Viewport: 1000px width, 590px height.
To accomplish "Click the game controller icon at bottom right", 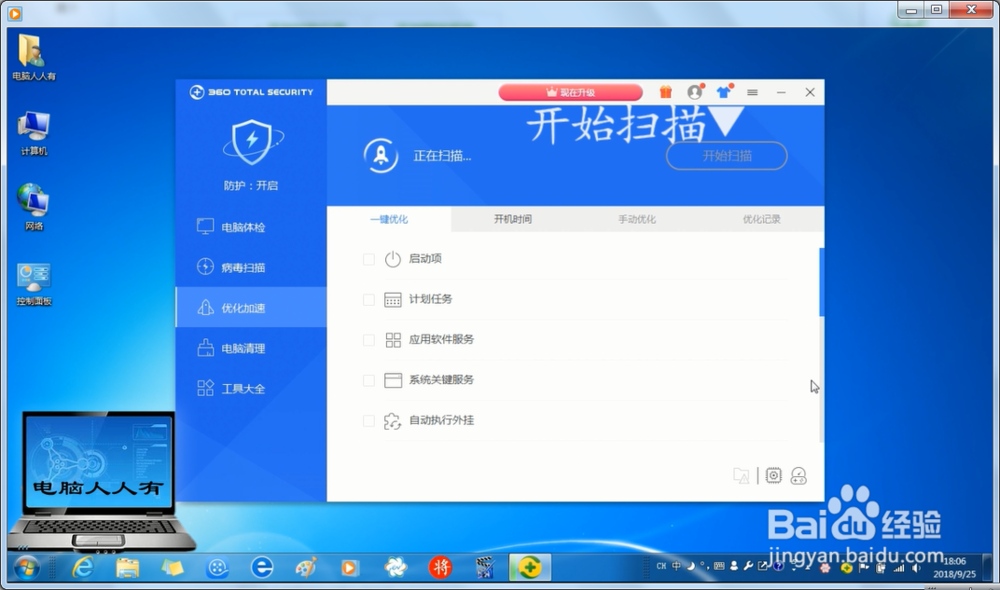I will tap(798, 476).
